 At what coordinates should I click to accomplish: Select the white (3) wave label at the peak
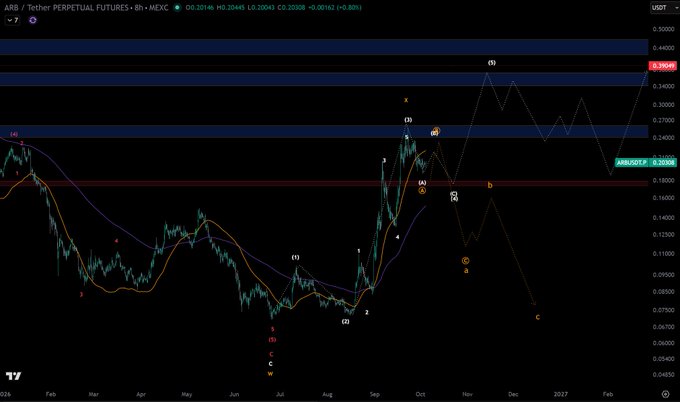point(408,120)
